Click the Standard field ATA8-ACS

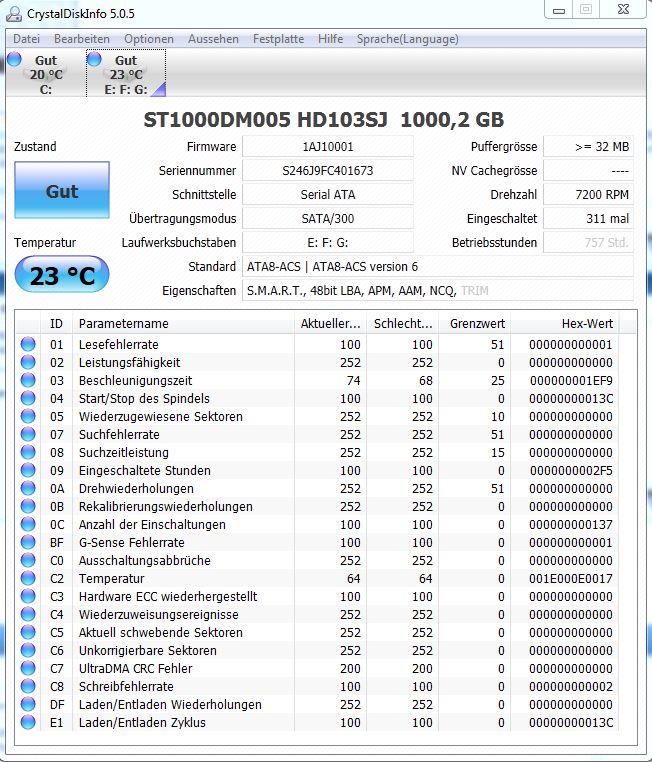(x=438, y=266)
